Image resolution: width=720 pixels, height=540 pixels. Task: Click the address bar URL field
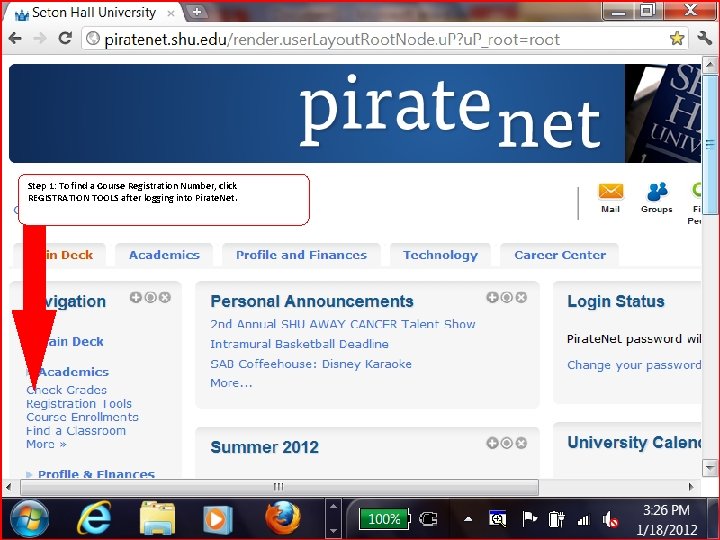point(385,39)
